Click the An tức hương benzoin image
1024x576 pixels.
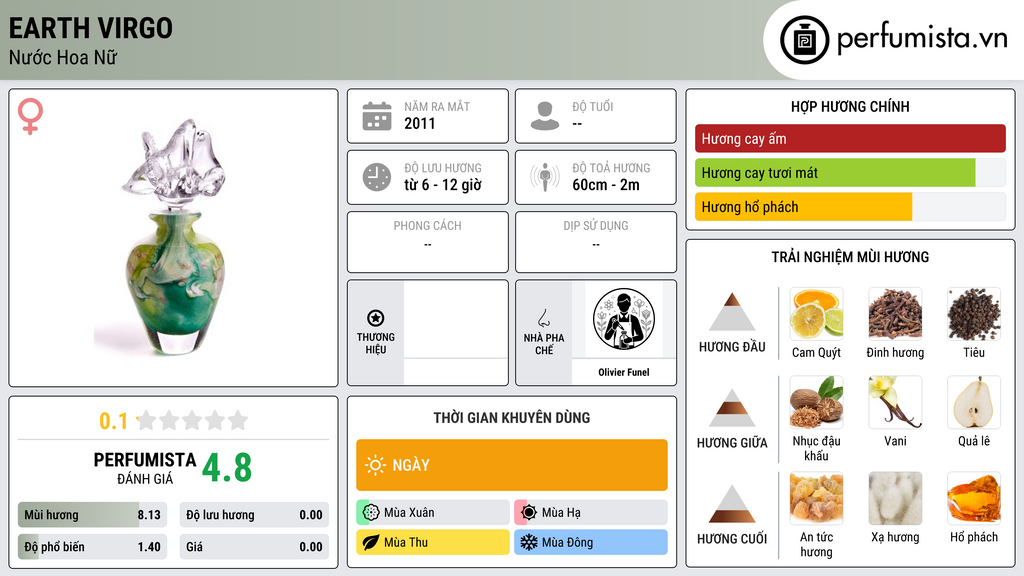point(816,498)
